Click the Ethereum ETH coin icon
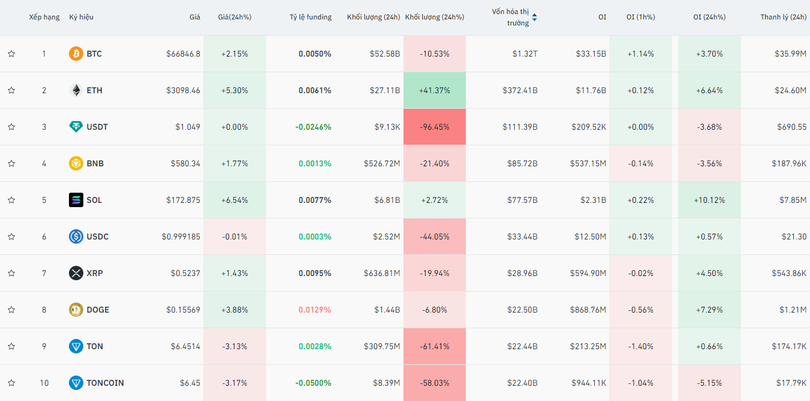 tap(76, 90)
